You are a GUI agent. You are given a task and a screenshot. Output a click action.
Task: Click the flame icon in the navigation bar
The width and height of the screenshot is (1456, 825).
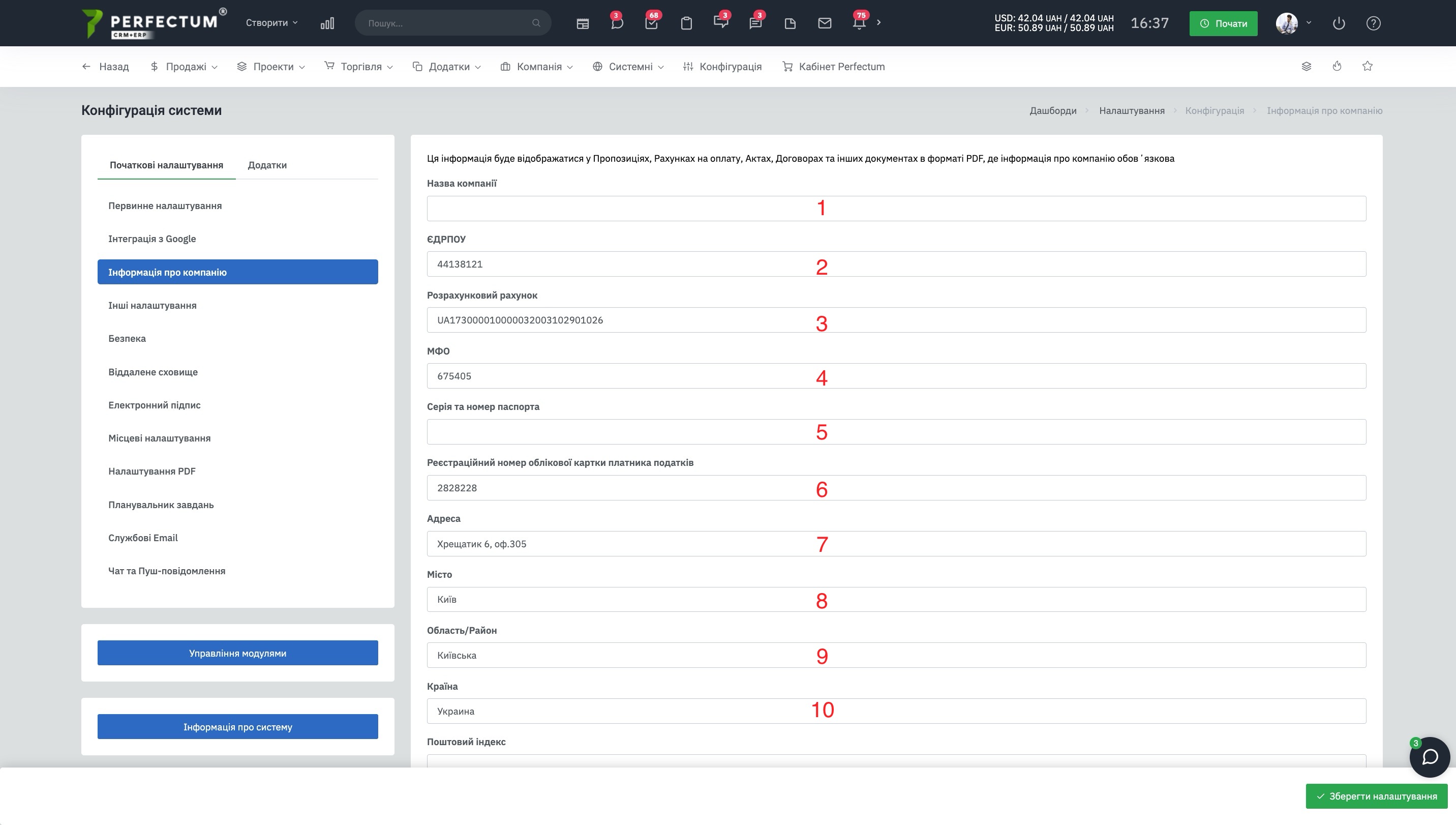click(1337, 66)
